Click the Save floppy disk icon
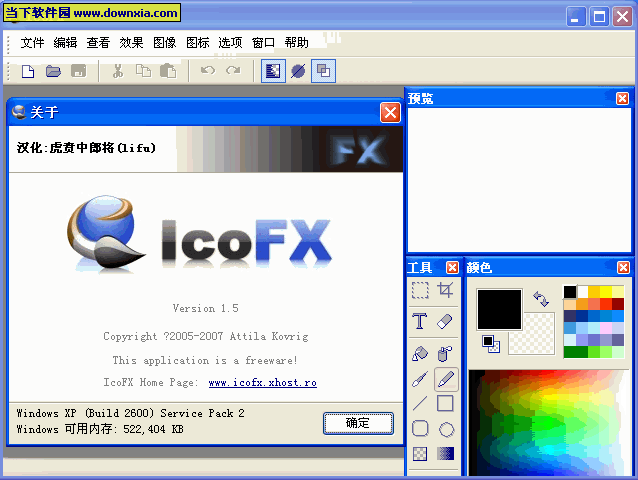 pos(79,72)
